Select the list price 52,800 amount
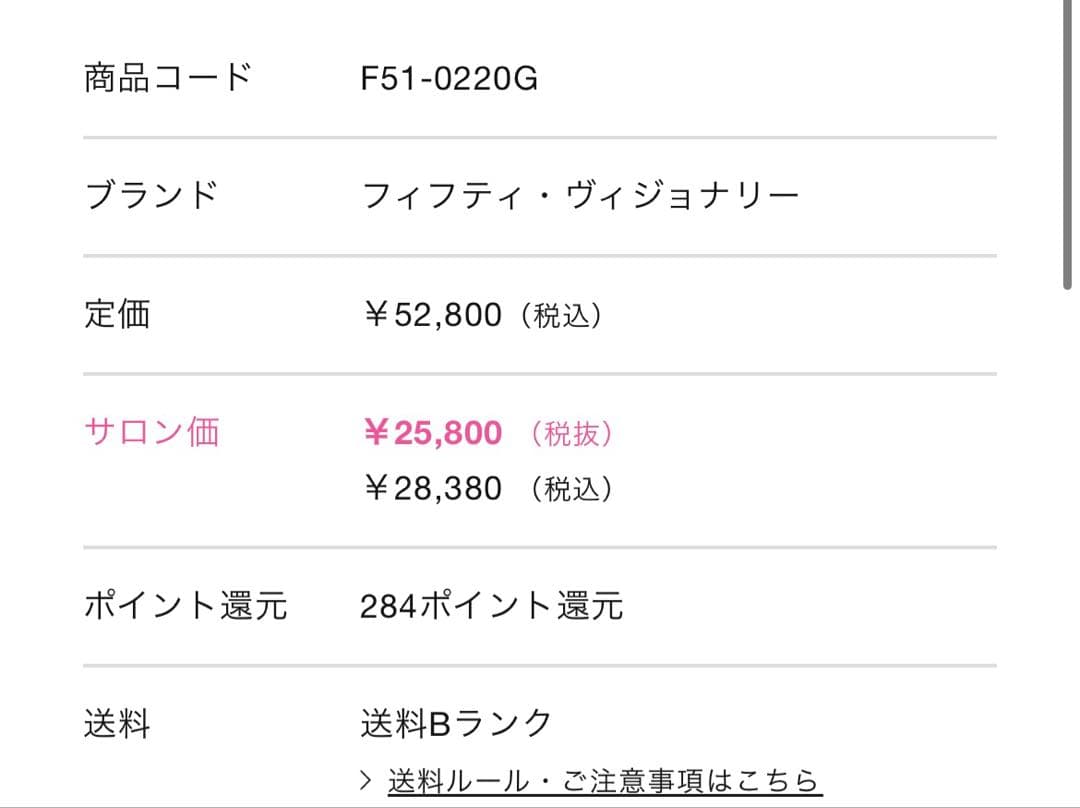 pyautogui.click(x=447, y=315)
